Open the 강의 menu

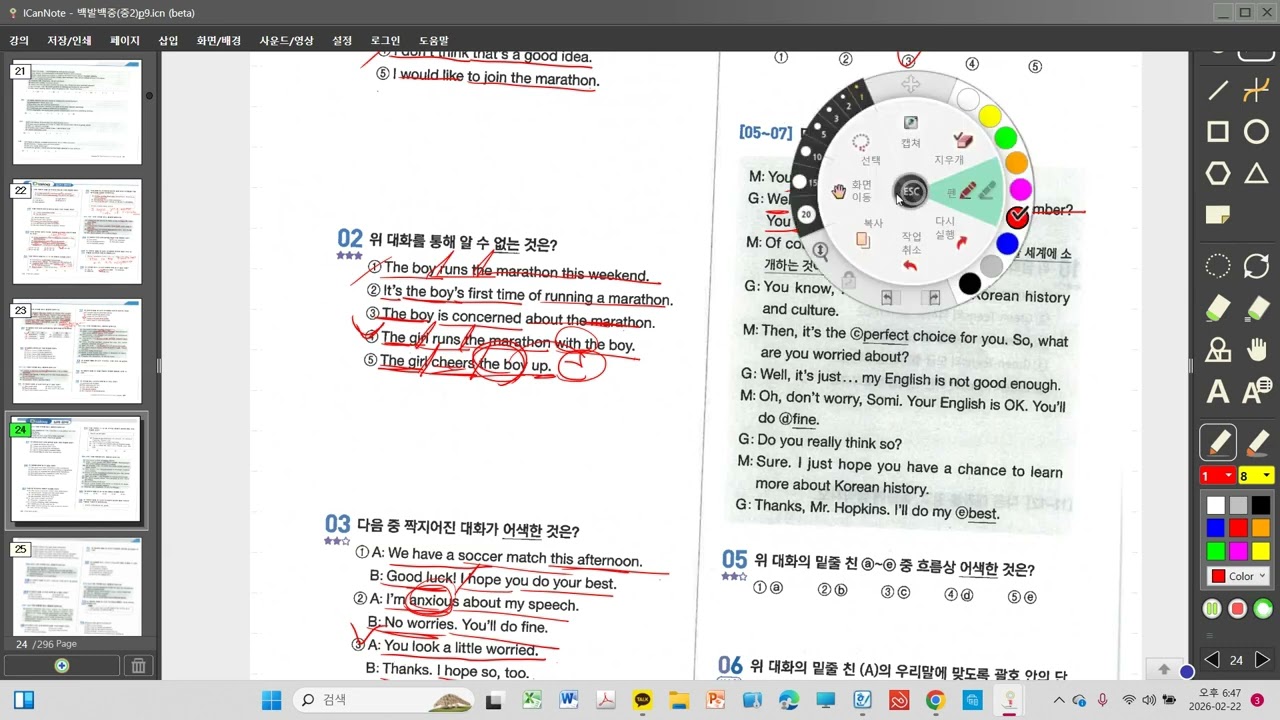19,41
